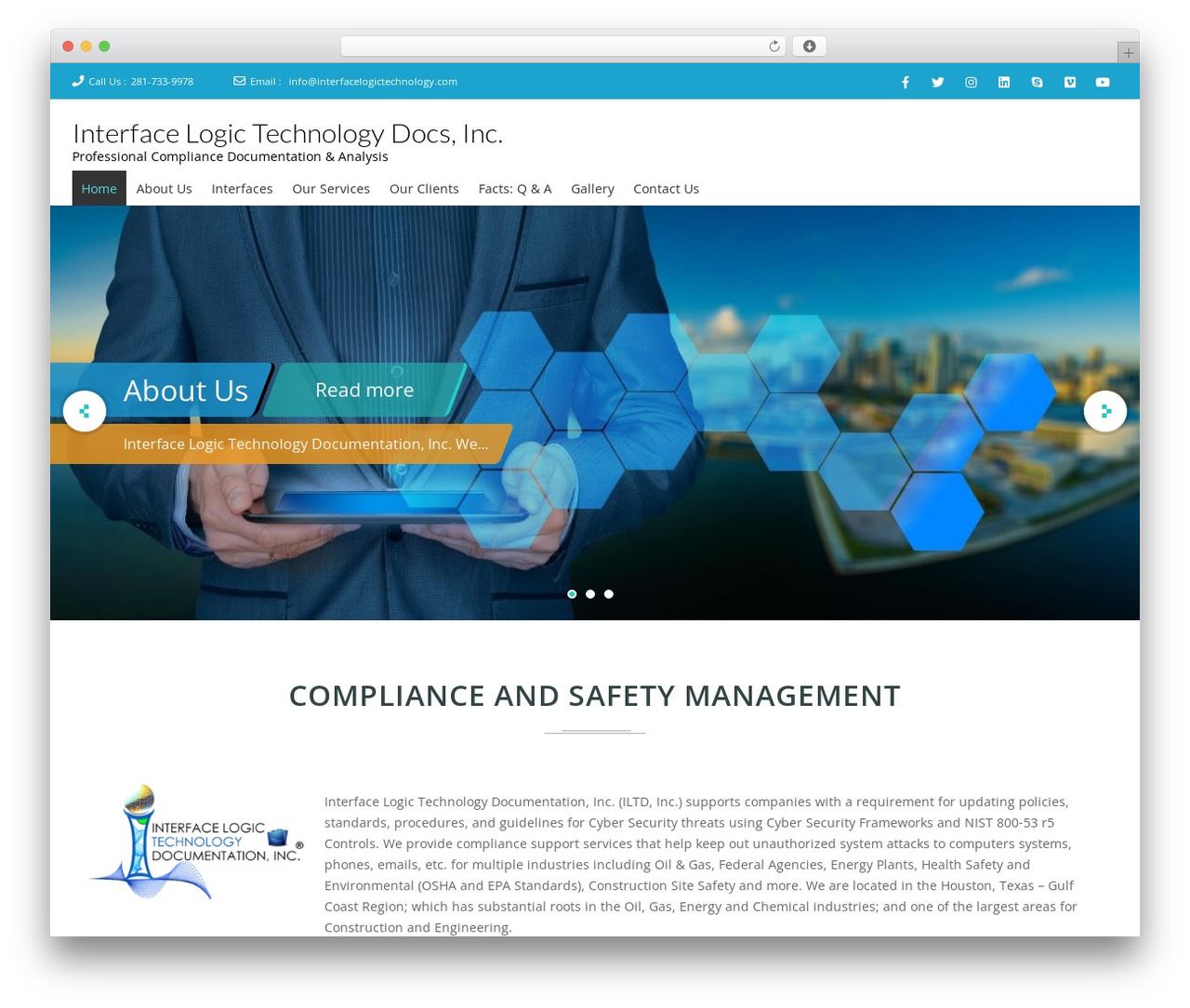This screenshot has height=1008, width=1190.
Task: Click the info@interfacelogictechnology.com email link
Action: 373,82
